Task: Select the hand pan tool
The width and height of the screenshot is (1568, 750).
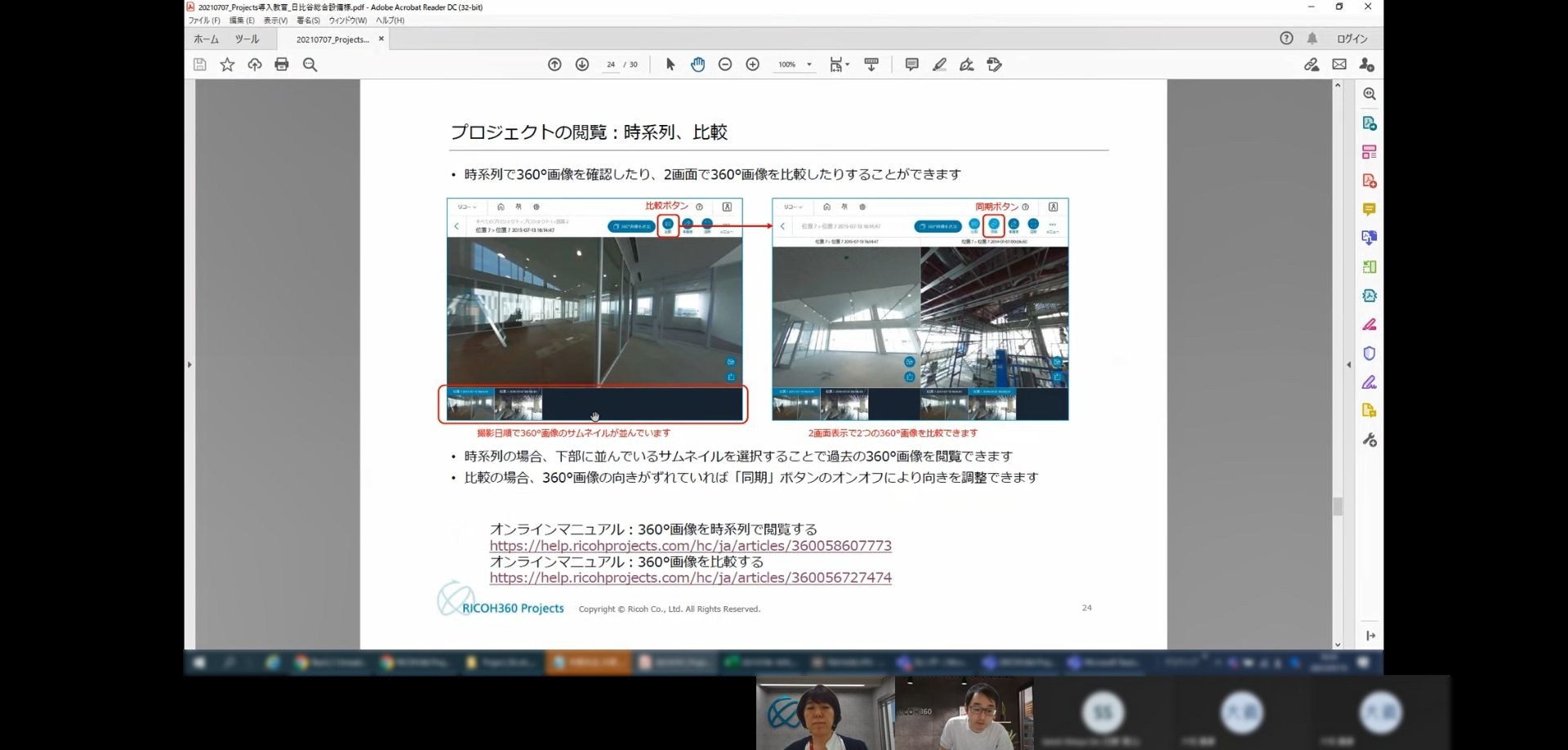Action: (x=698, y=65)
